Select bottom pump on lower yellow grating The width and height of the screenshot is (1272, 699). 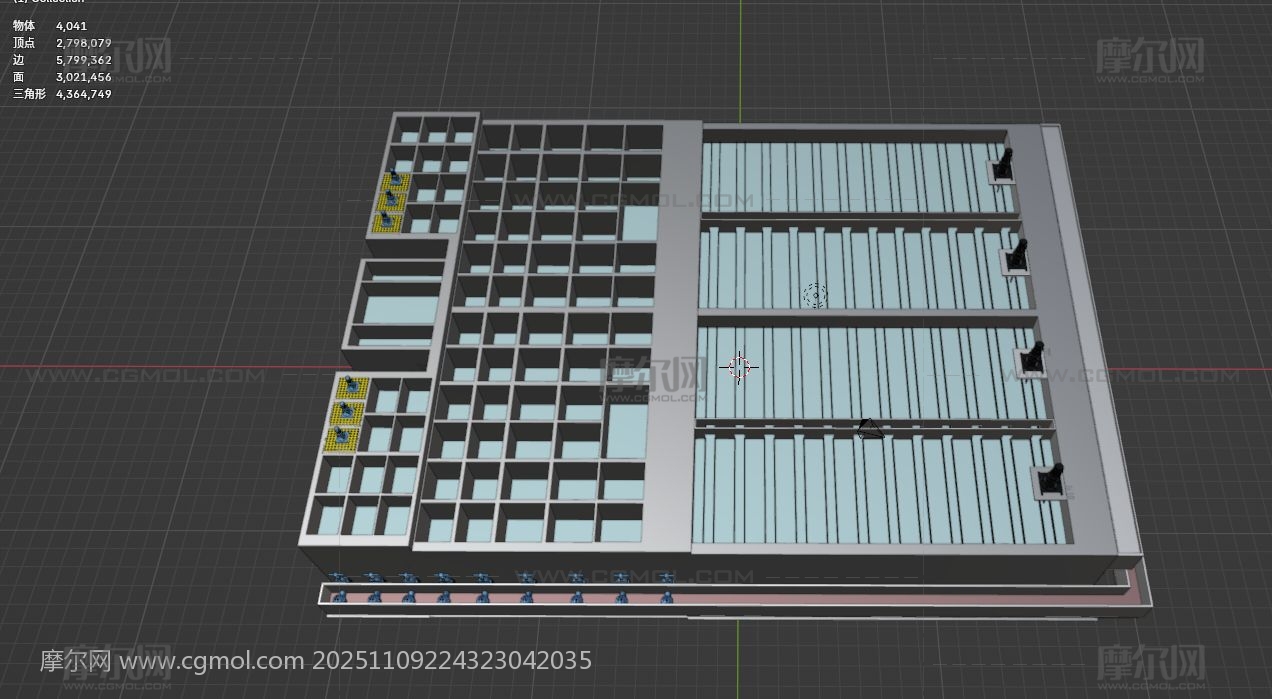pyautogui.click(x=347, y=435)
